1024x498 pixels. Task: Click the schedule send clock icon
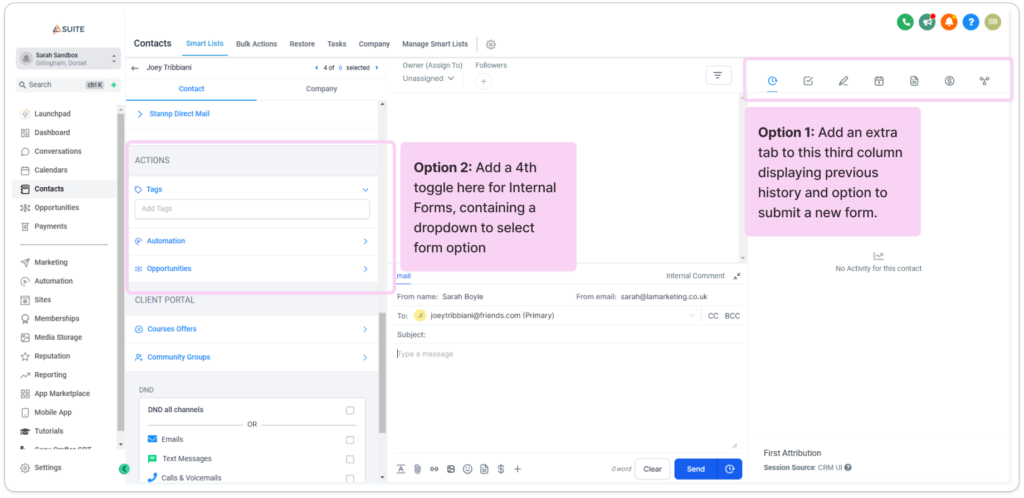pos(729,469)
